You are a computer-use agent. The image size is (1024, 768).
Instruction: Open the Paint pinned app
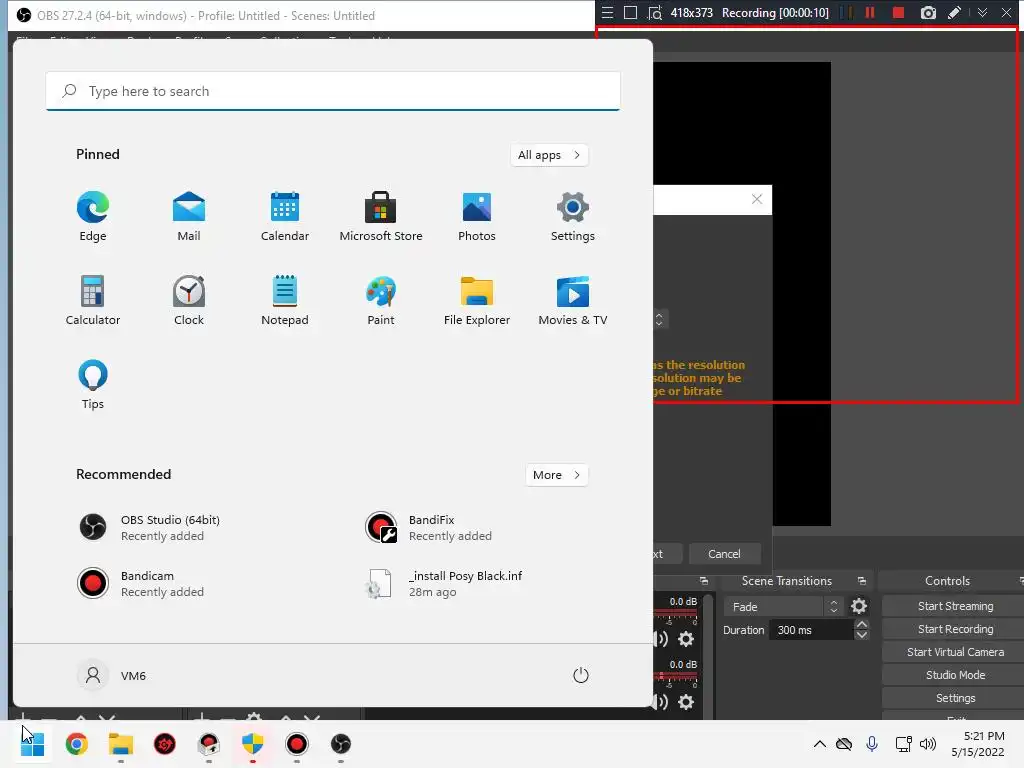click(381, 300)
